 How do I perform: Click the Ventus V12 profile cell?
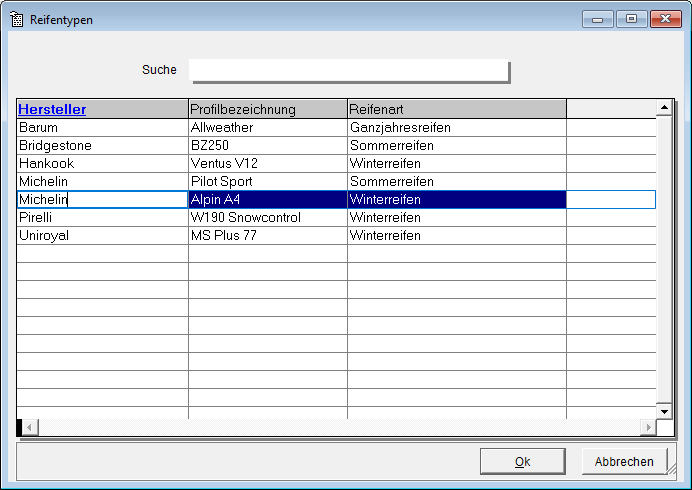point(268,164)
